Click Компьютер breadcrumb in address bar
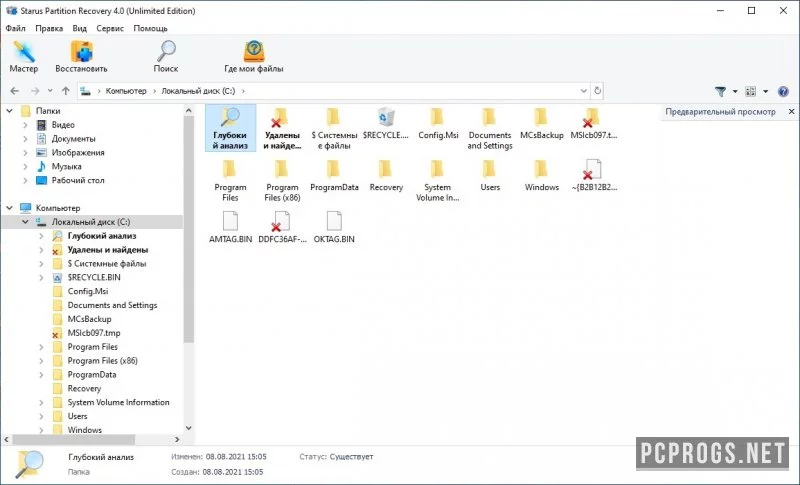 coord(126,91)
